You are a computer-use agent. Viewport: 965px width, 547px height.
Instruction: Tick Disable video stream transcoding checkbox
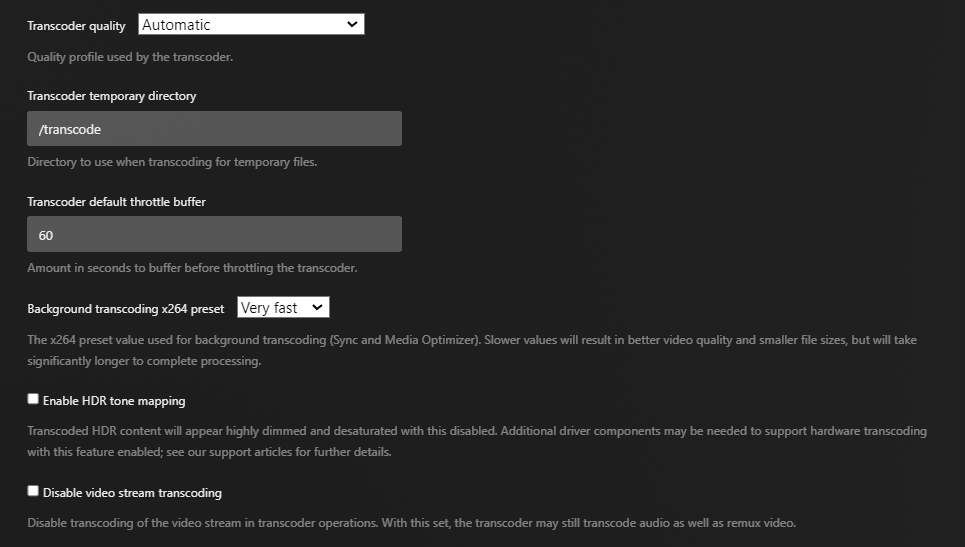[33, 491]
